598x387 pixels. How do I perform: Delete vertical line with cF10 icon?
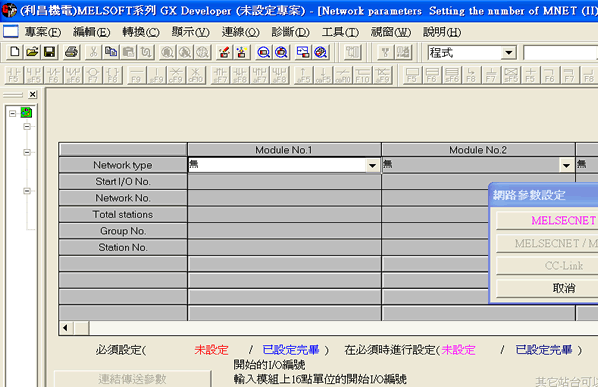[x=196, y=75]
